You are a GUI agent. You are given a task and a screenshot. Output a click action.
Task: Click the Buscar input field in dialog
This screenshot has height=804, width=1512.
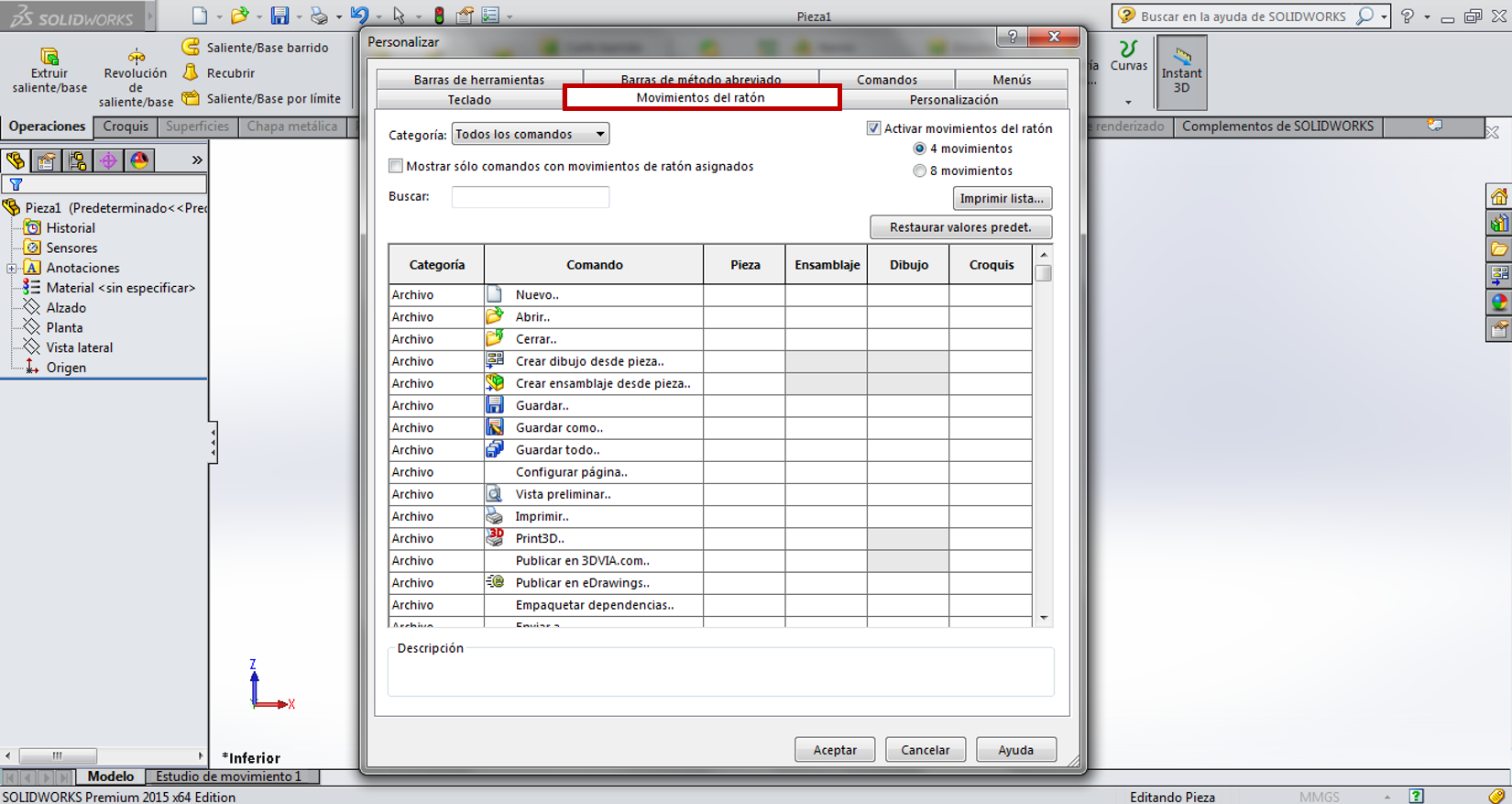point(531,196)
